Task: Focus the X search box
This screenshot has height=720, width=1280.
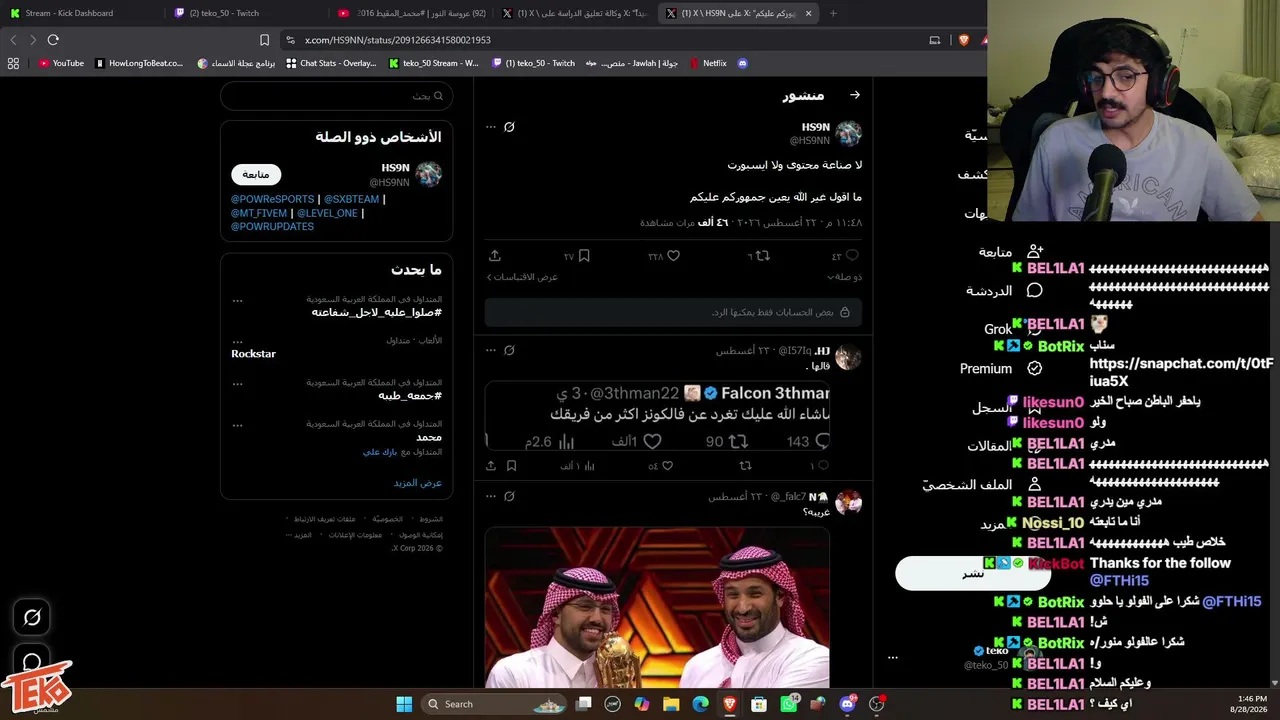Action: (x=336, y=96)
